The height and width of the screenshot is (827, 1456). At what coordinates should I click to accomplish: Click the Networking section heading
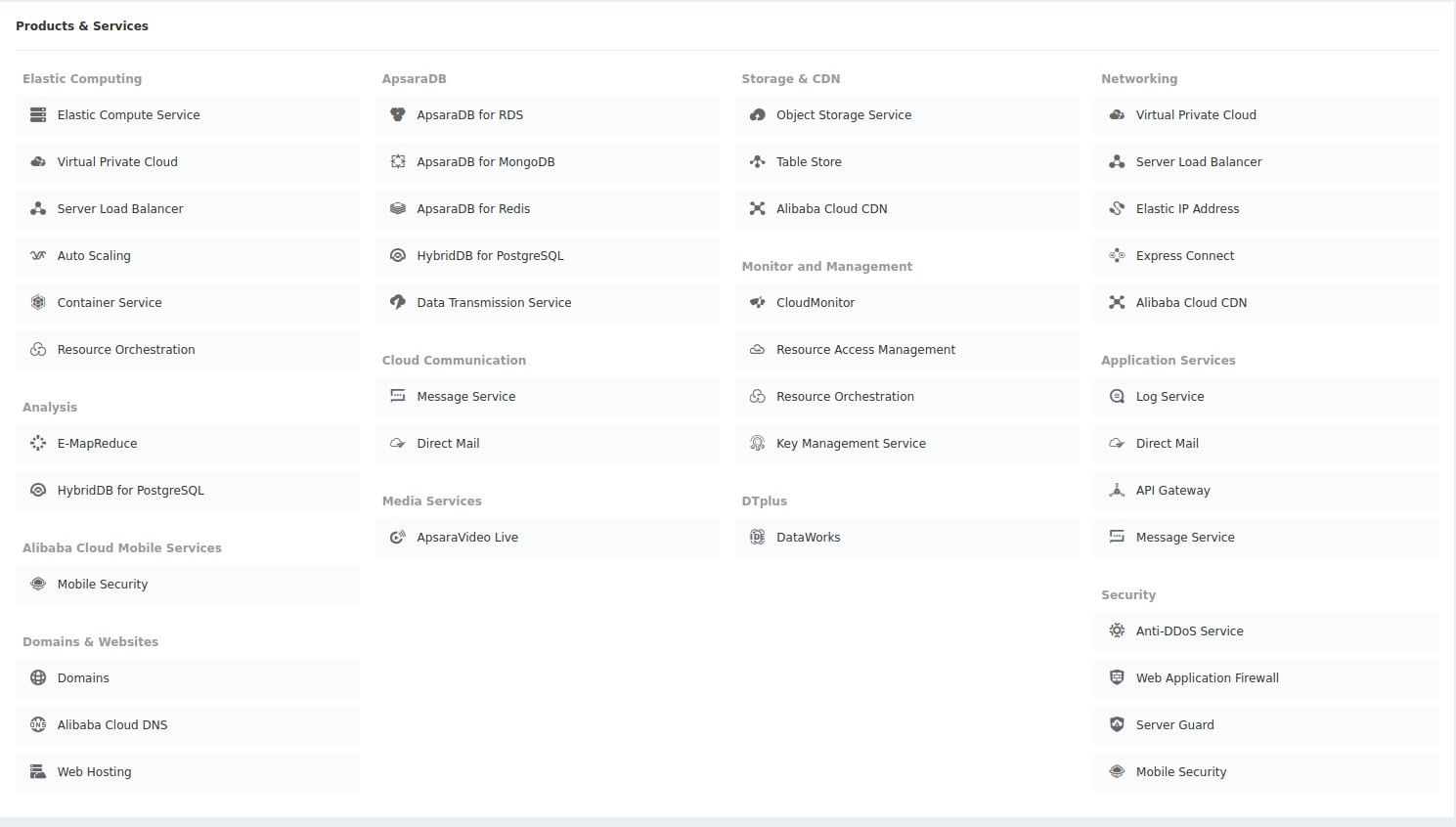click(x=1139, y=79)
